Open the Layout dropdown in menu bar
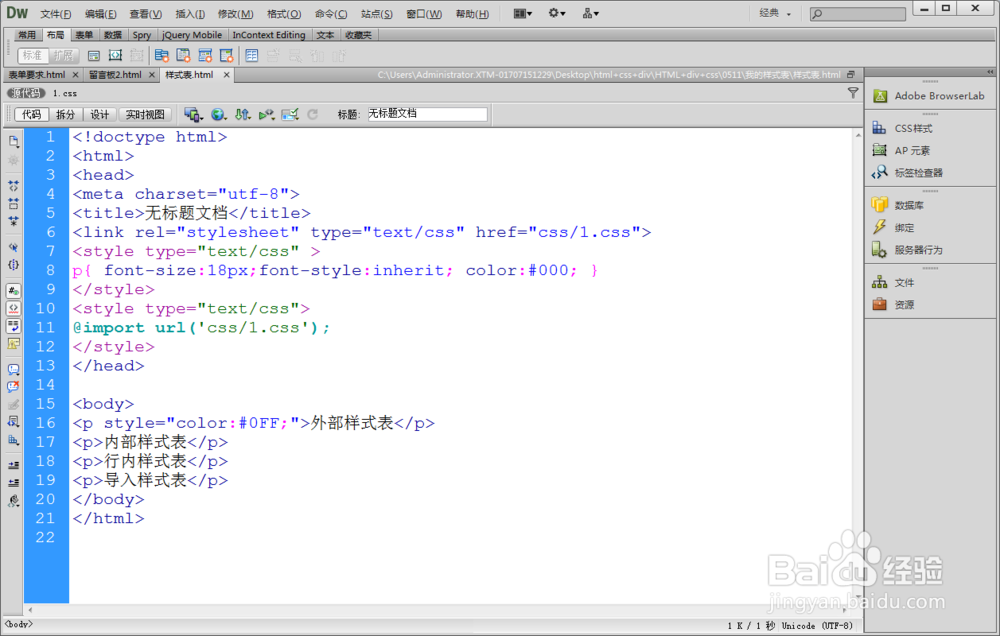 coord(523,13)
